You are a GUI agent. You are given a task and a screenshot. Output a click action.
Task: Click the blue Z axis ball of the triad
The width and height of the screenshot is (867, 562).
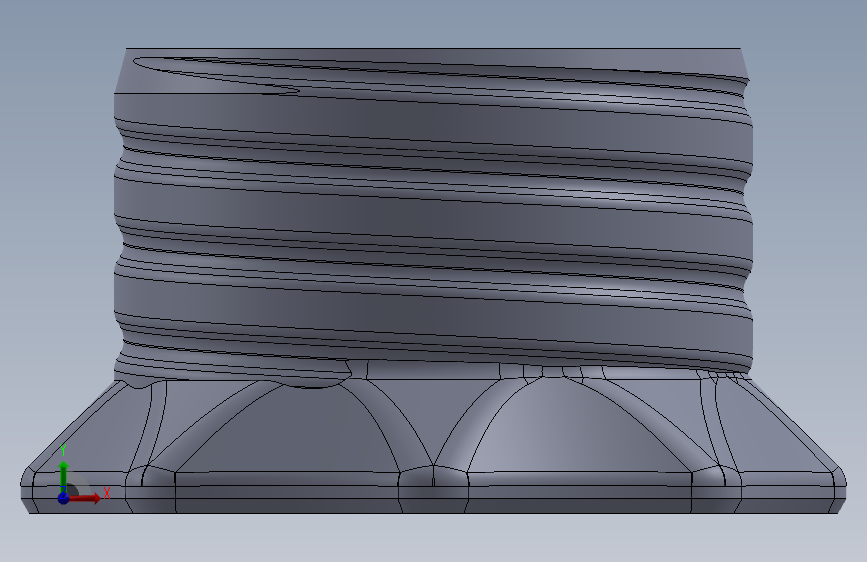pyautogui.click(x=64, y=498)
